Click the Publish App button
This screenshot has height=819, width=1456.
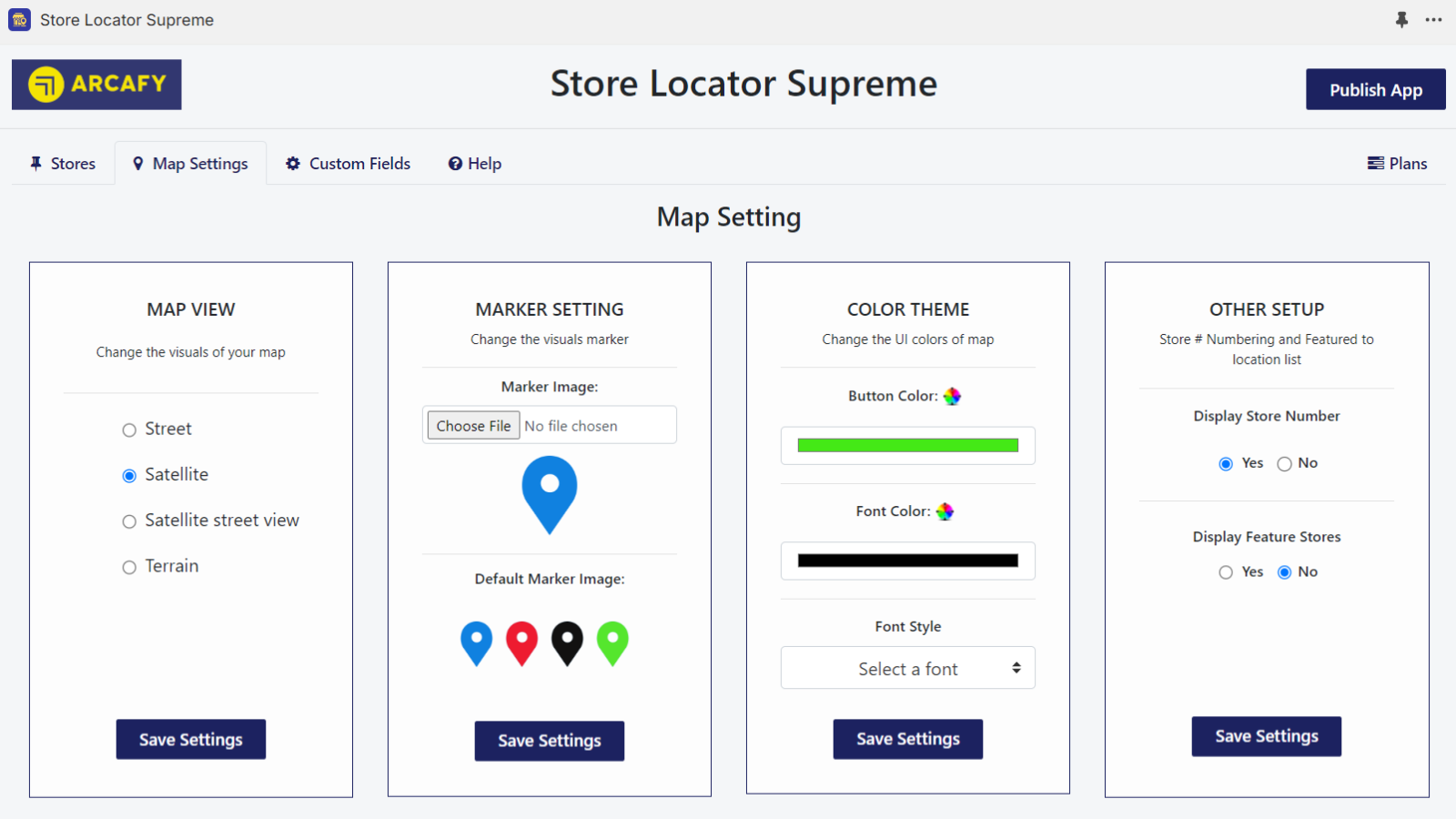(x=1375, y=89)
